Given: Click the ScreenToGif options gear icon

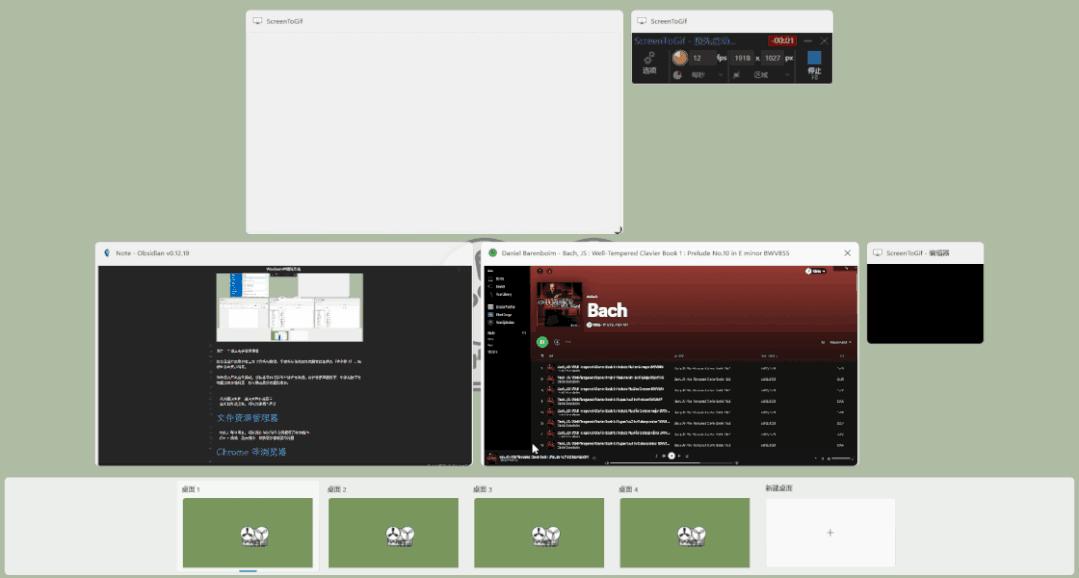Looking at the screenshot, I should [x=649, y=58].
